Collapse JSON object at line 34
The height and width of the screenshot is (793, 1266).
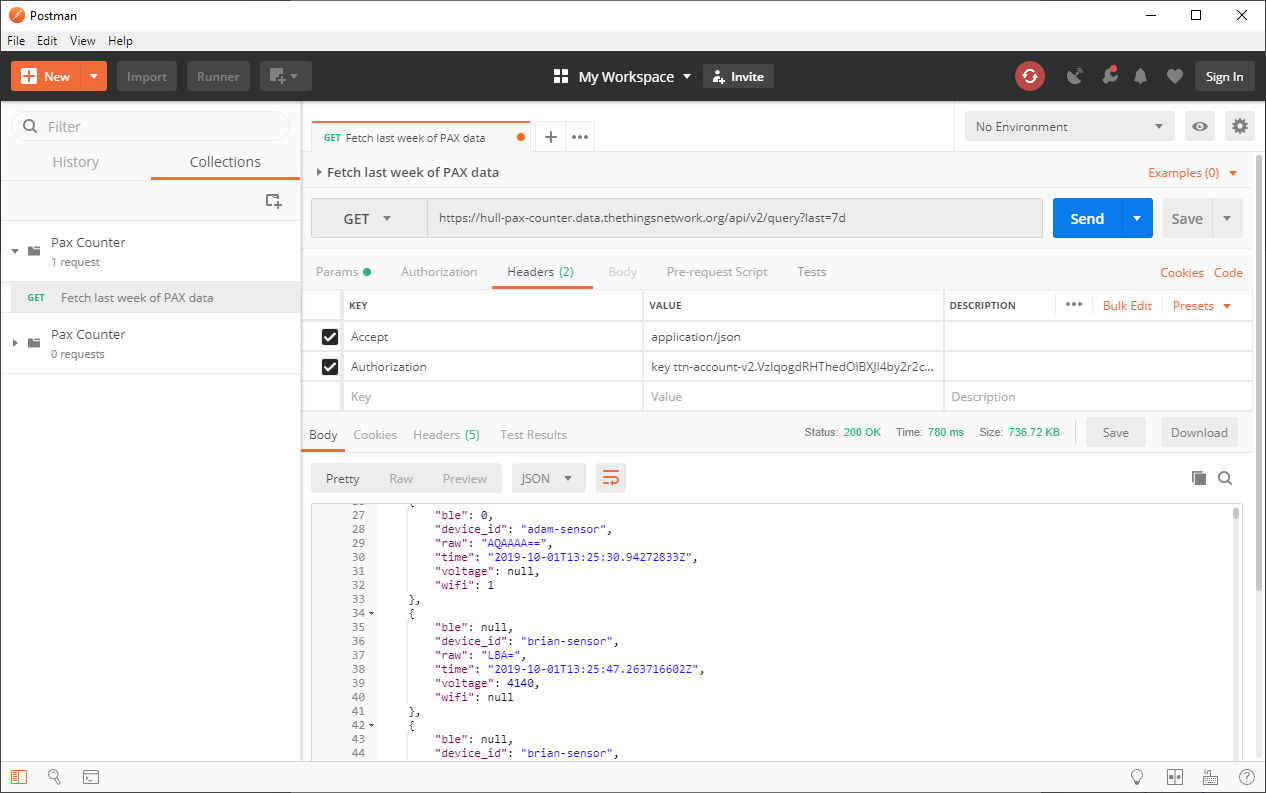coord(372,613)
